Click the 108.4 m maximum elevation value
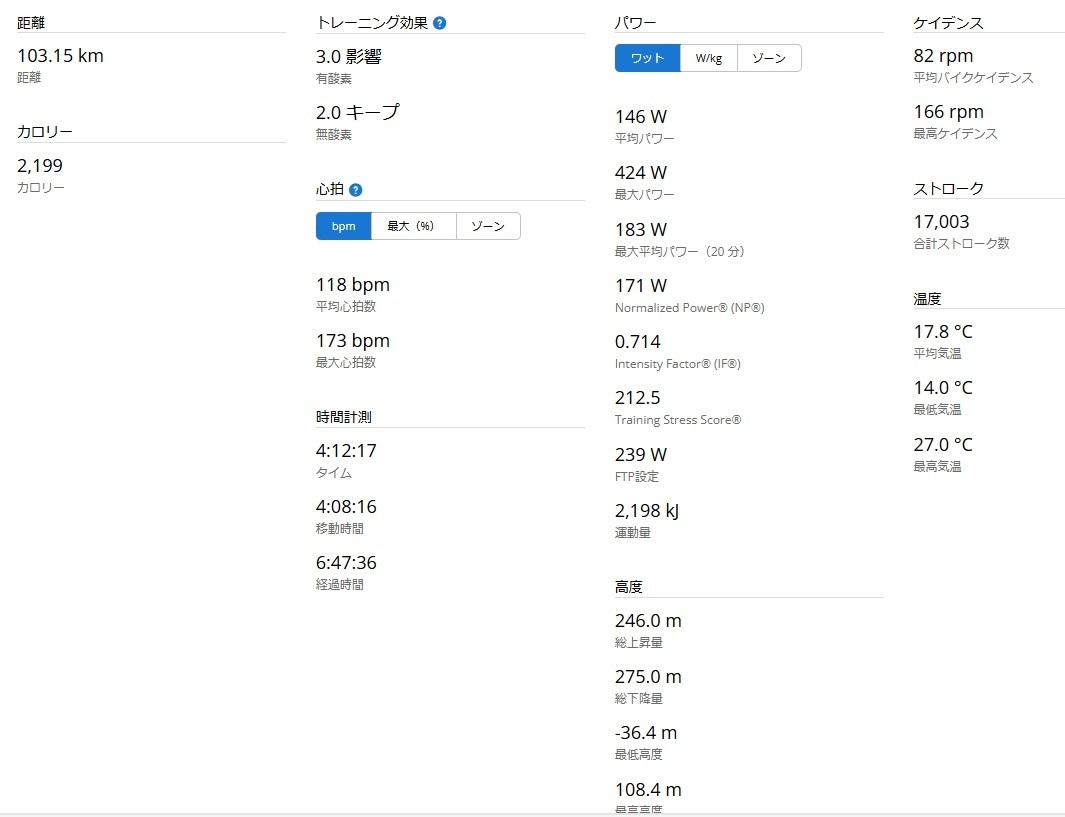 point(648,789)
